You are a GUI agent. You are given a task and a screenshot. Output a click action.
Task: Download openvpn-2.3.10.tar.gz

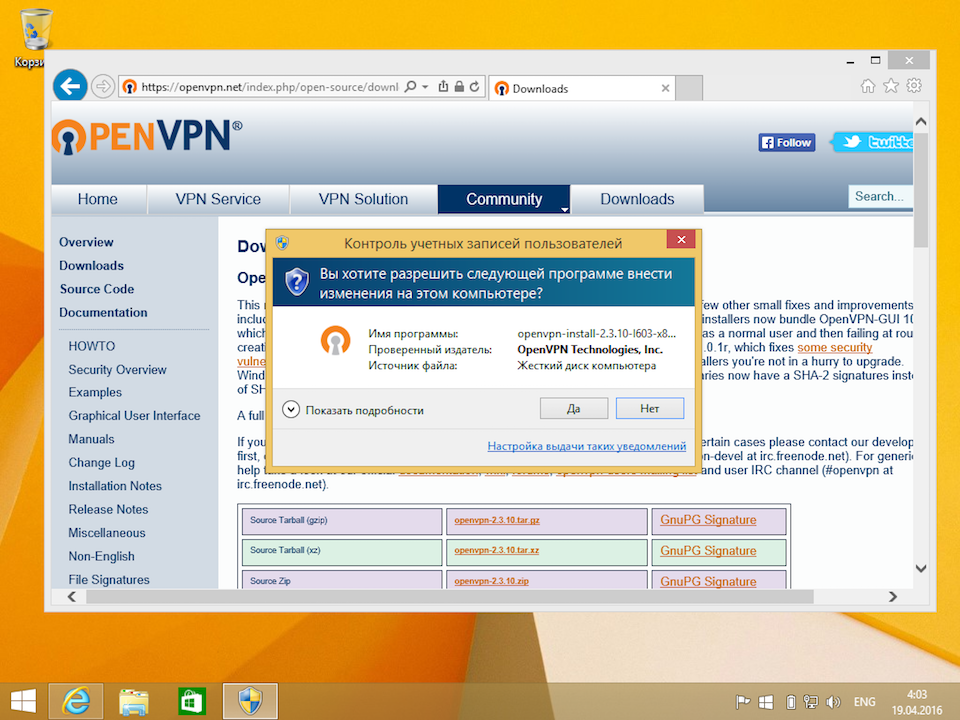click(497, 520)
